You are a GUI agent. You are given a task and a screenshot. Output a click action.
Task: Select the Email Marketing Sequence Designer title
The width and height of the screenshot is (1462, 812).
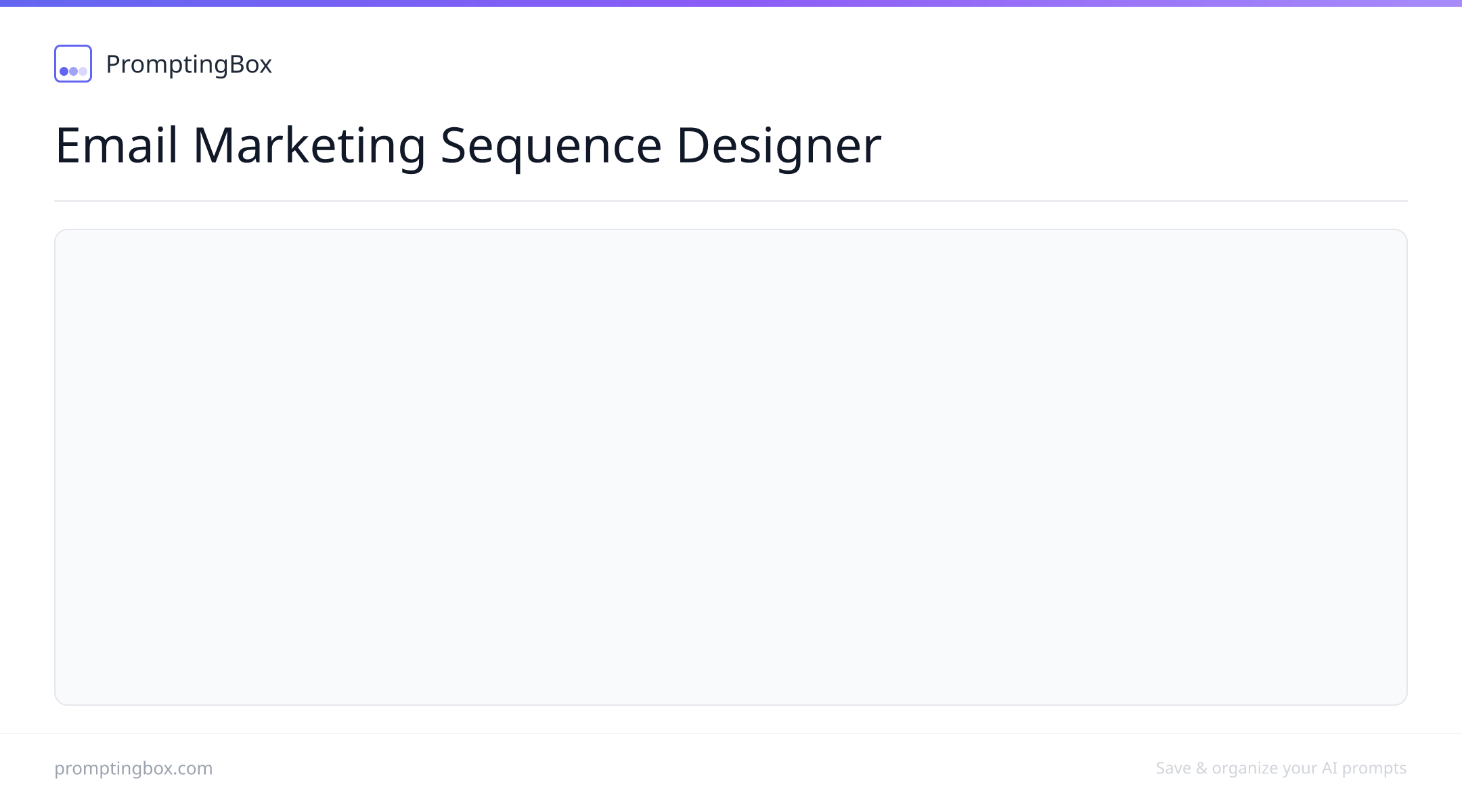(x=468, y=145)
